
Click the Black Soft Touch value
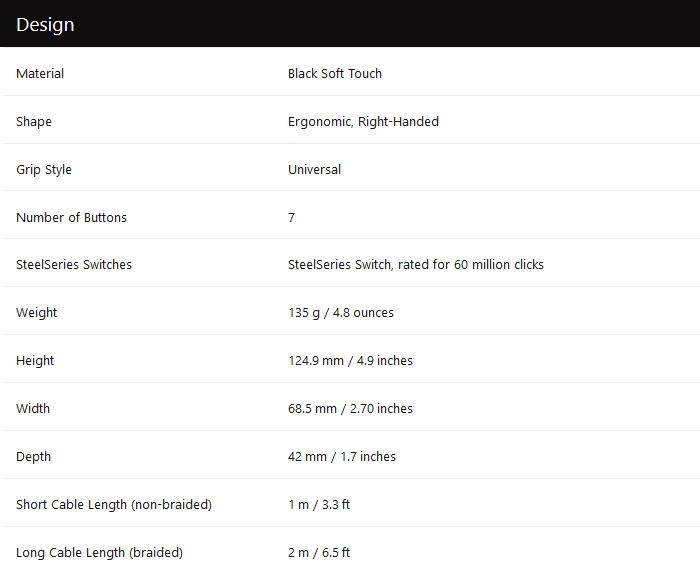click(335, 74)
